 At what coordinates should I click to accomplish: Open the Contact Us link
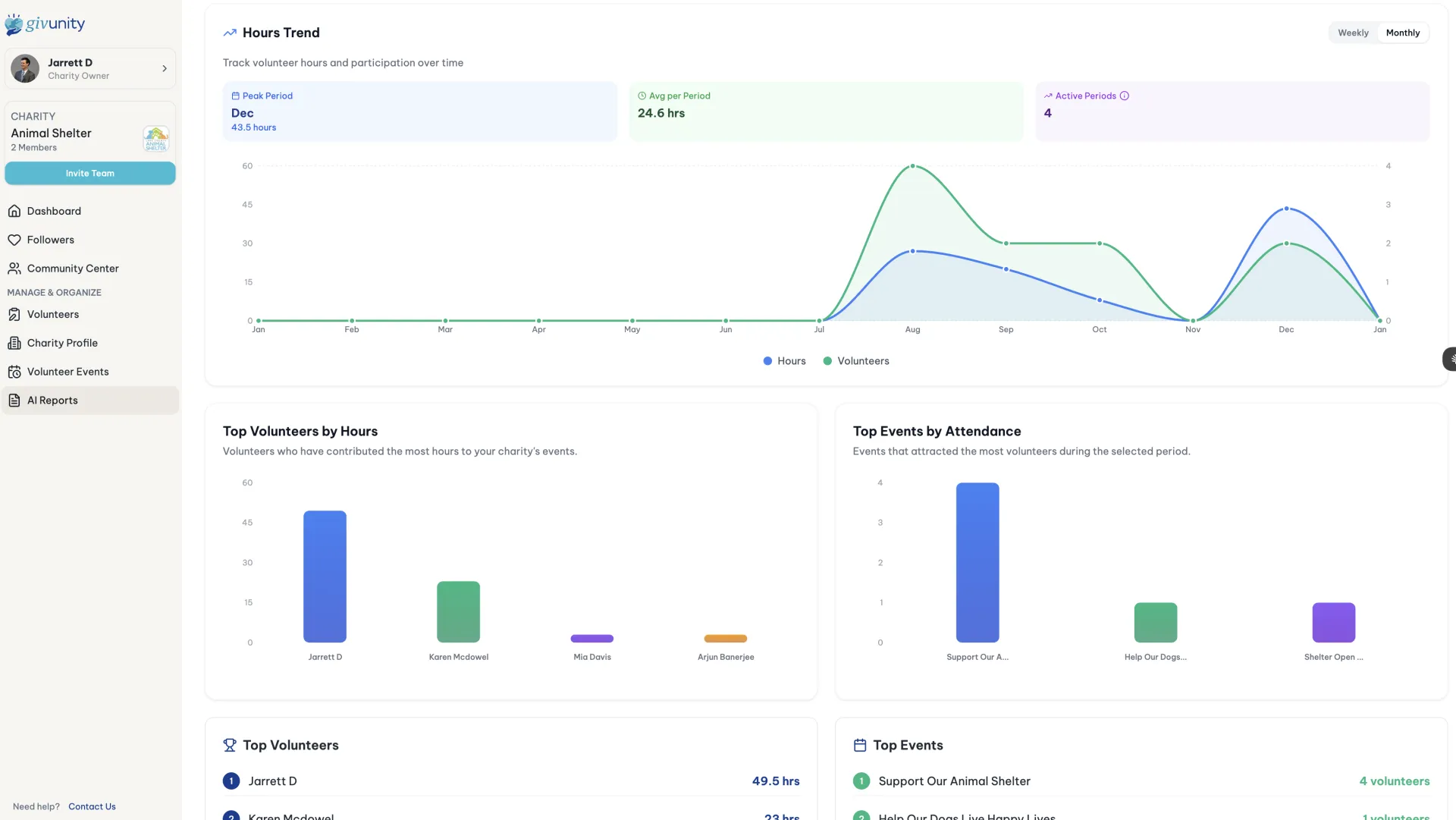(x=92, y=806)
